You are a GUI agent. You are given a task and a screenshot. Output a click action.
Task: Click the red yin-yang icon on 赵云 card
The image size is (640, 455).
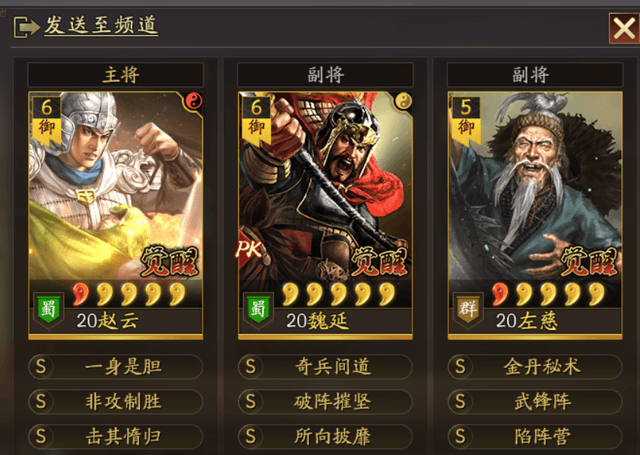(x=193, y=101)
